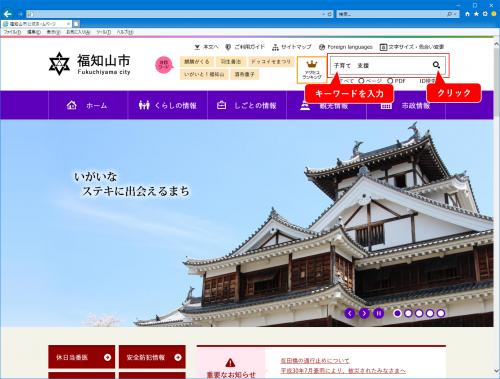Open the サイトマップ link
This screenshot has width=500, height=379.
tap(292, 47)
